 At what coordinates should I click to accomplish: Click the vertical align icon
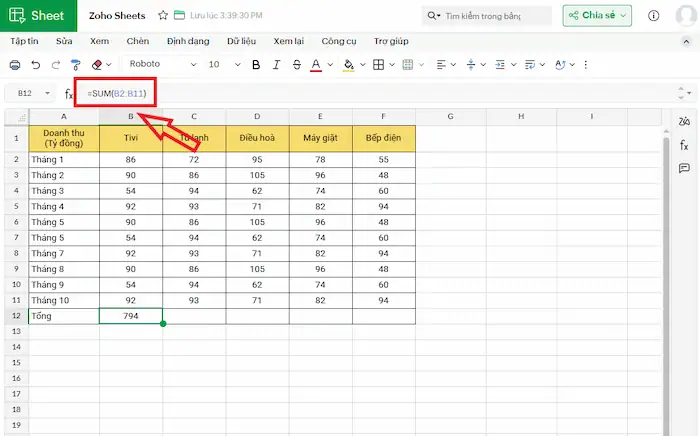pos(471,65)
